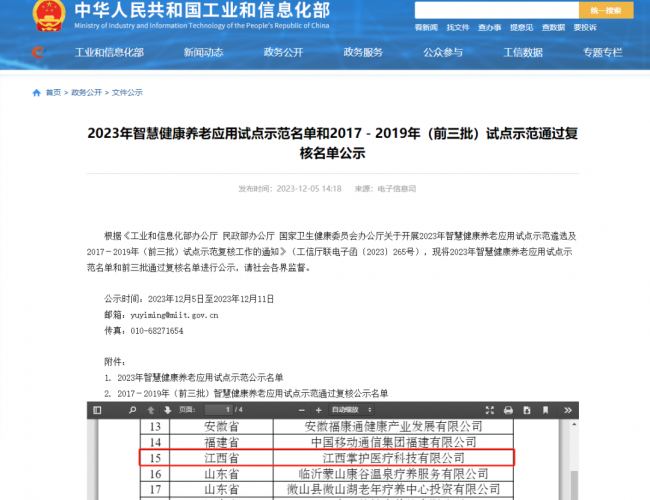Image resolution: width=650 pixels, height=500 pixels.
Task: Open the PDF viewer's additional tools menu
Action: coord(568,410)
